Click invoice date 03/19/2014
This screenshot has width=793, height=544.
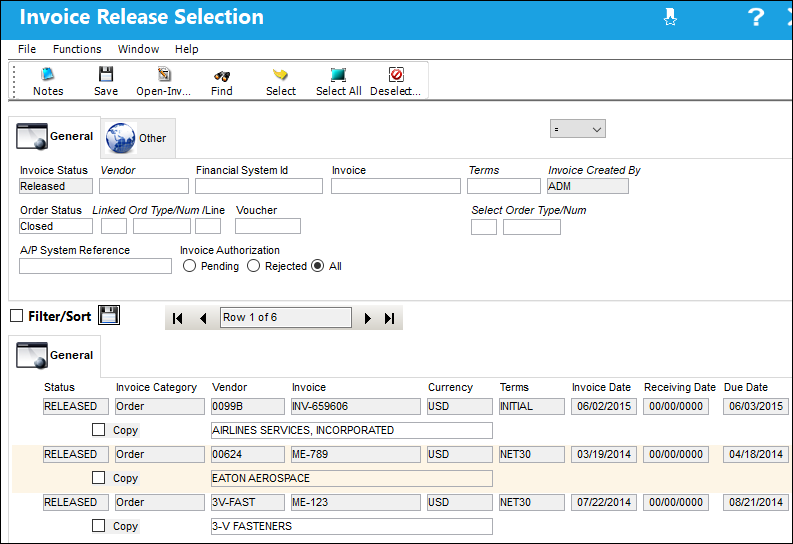(x=604, y=455)
